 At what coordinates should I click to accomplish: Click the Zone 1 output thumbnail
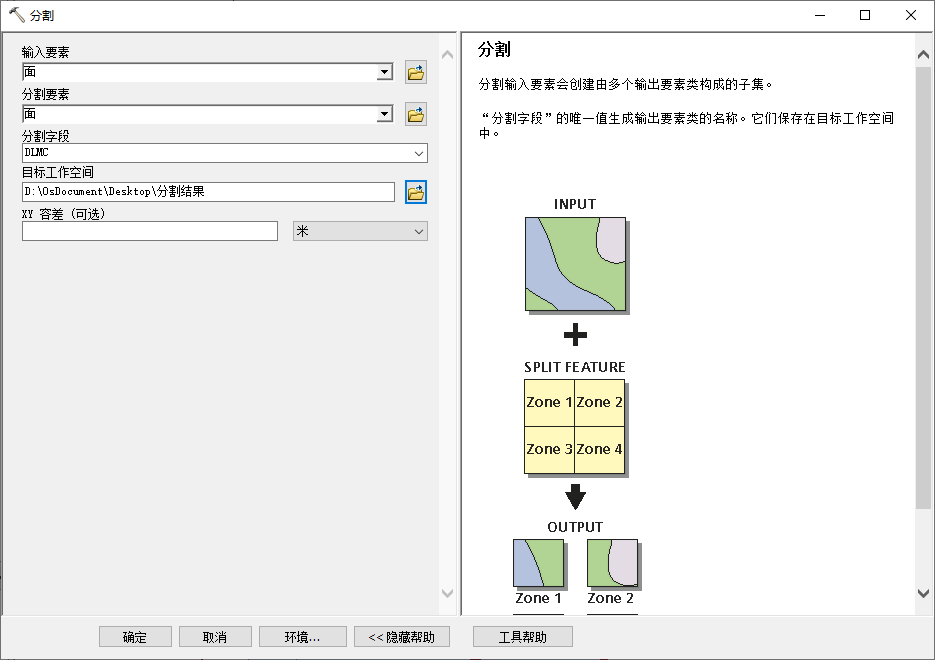538,563
